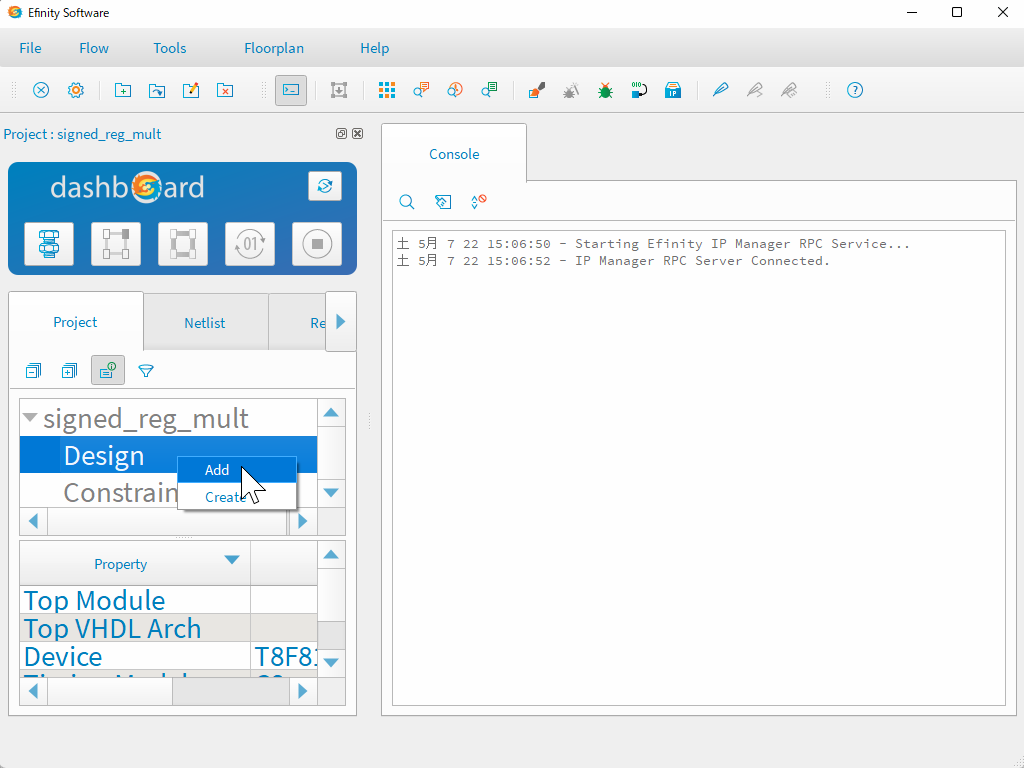Screen dimensions: 1024x768
Task: Search the console with the magnifier icon
Action: [406, 202]
